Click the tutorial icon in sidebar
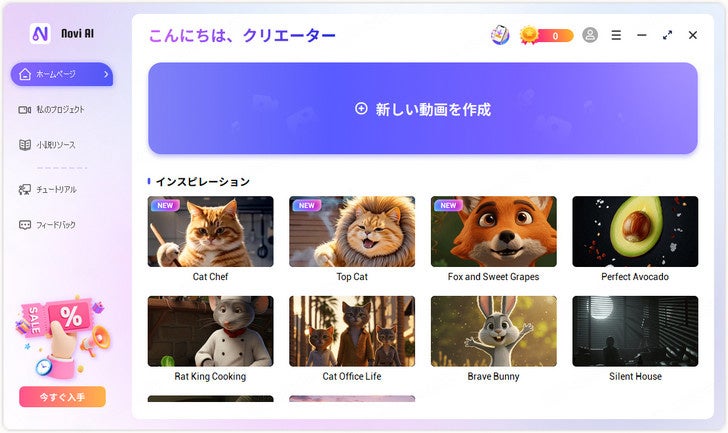The height and width of the screenshot is (433, 728). click(x=25, y=189)
